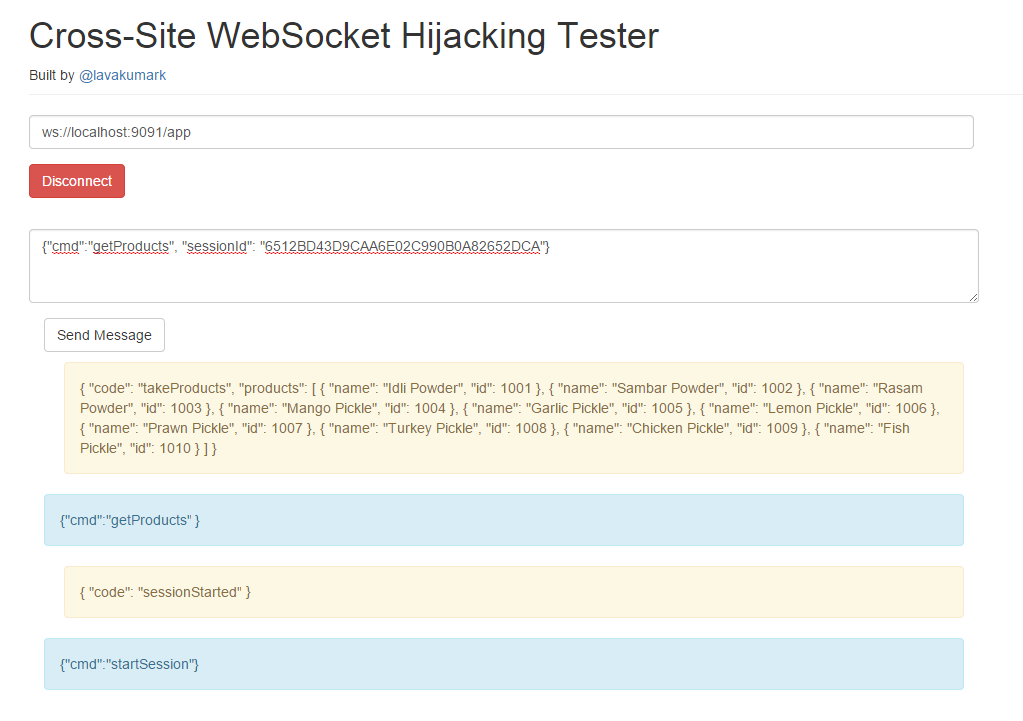Select the sent getProducts message in the log
This screenshot has width=1023, height=721.
point(503,520)
